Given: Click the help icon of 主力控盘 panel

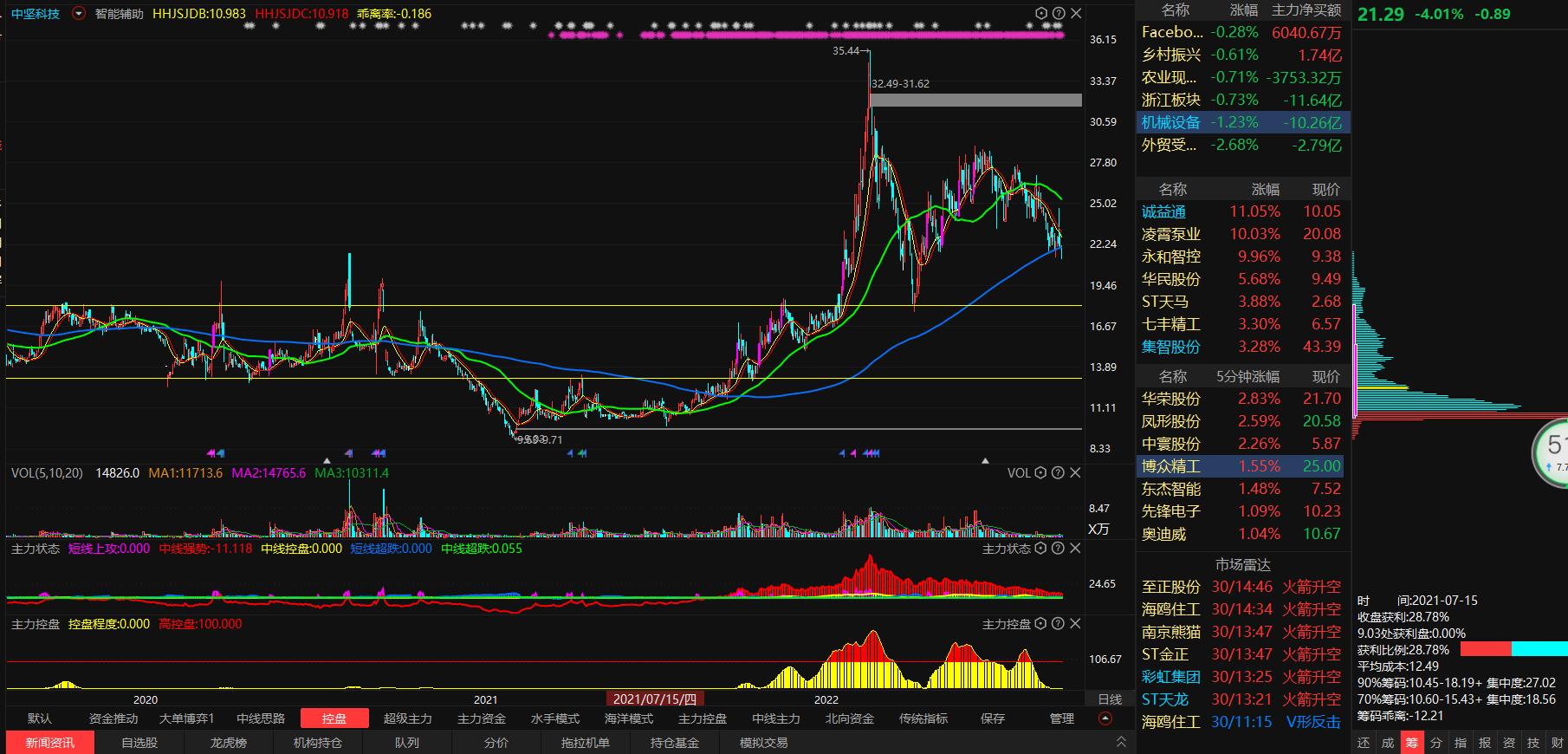Looking at the screenshot, I should coord(1058,624).
